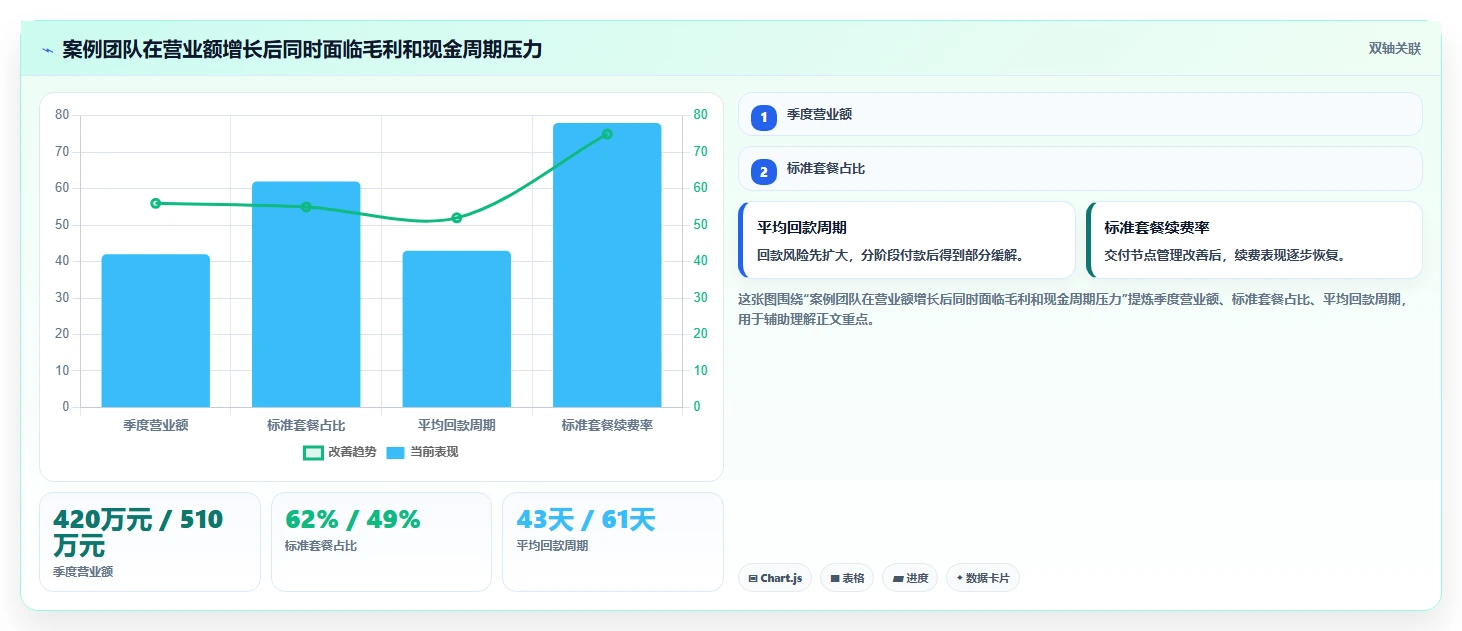Click the 季度营业额 bar in the chart
Viewport: 1462px width, 631px height.
click(x=156, y=331)
